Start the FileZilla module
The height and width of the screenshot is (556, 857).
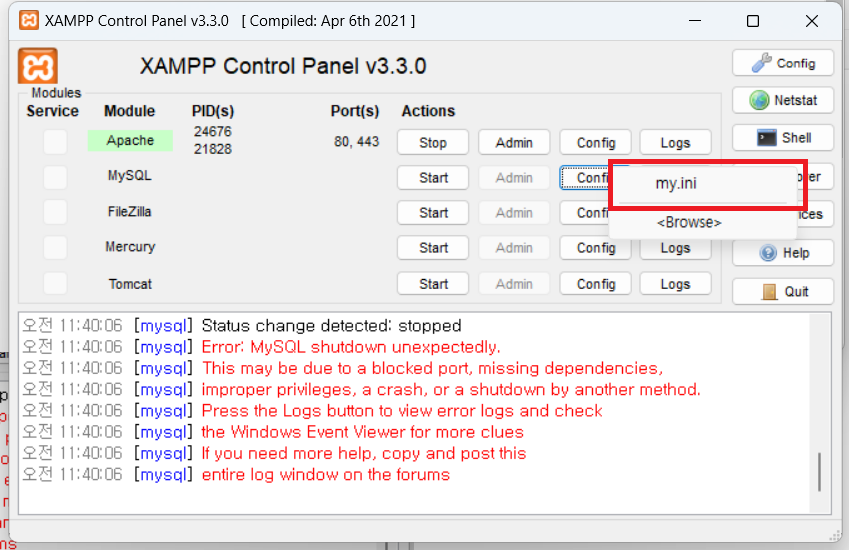(433, 213)
